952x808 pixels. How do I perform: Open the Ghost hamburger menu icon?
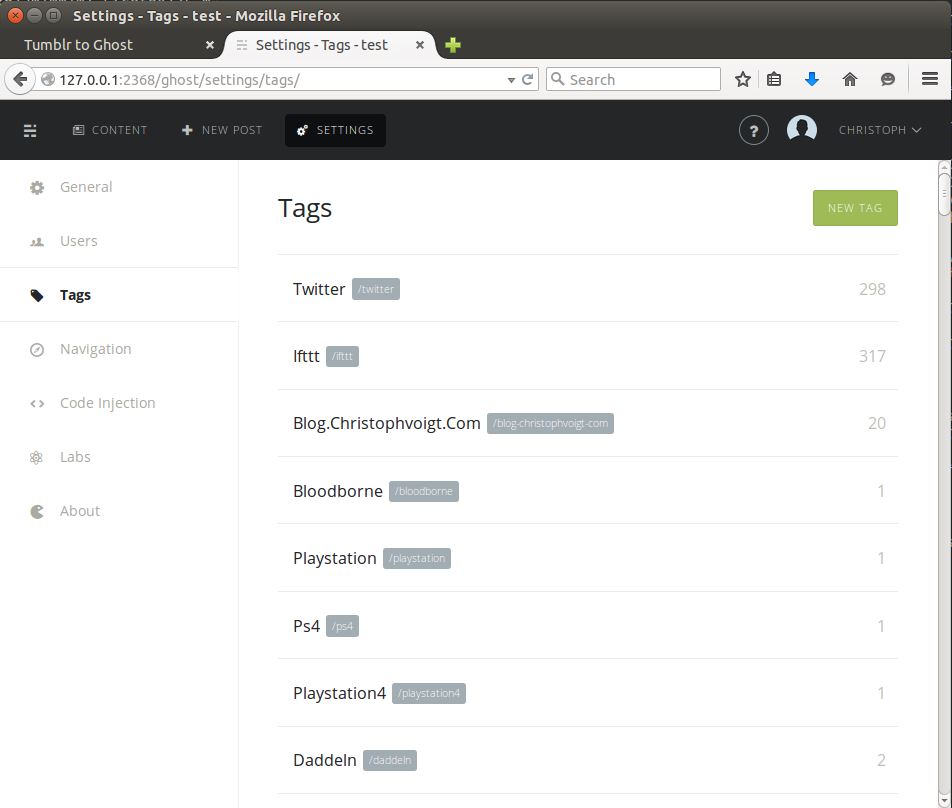[30, 131]
